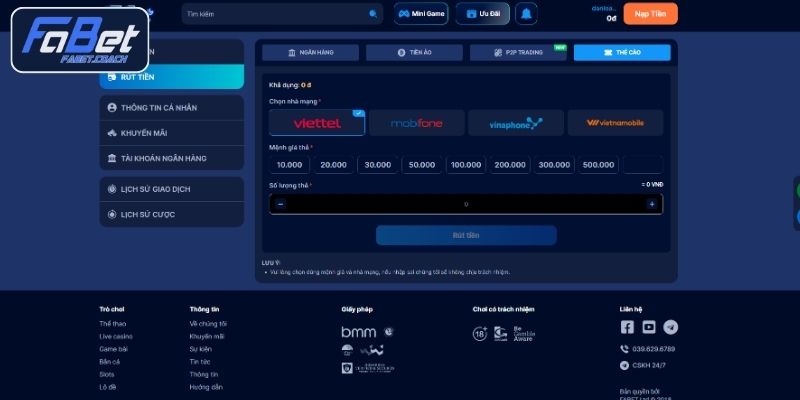Open Tài Khoản Ngân Hàng

[x=171, y=158]
